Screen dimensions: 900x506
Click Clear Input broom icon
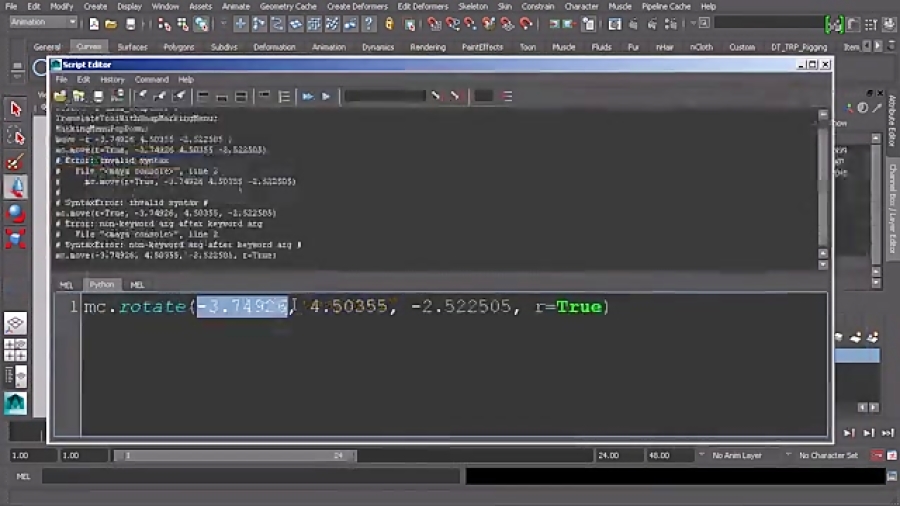point(160,96)
